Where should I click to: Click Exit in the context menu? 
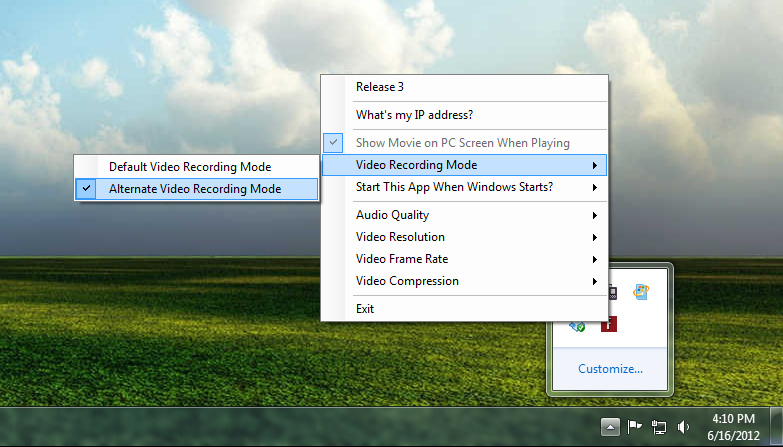tap(365, 309)
